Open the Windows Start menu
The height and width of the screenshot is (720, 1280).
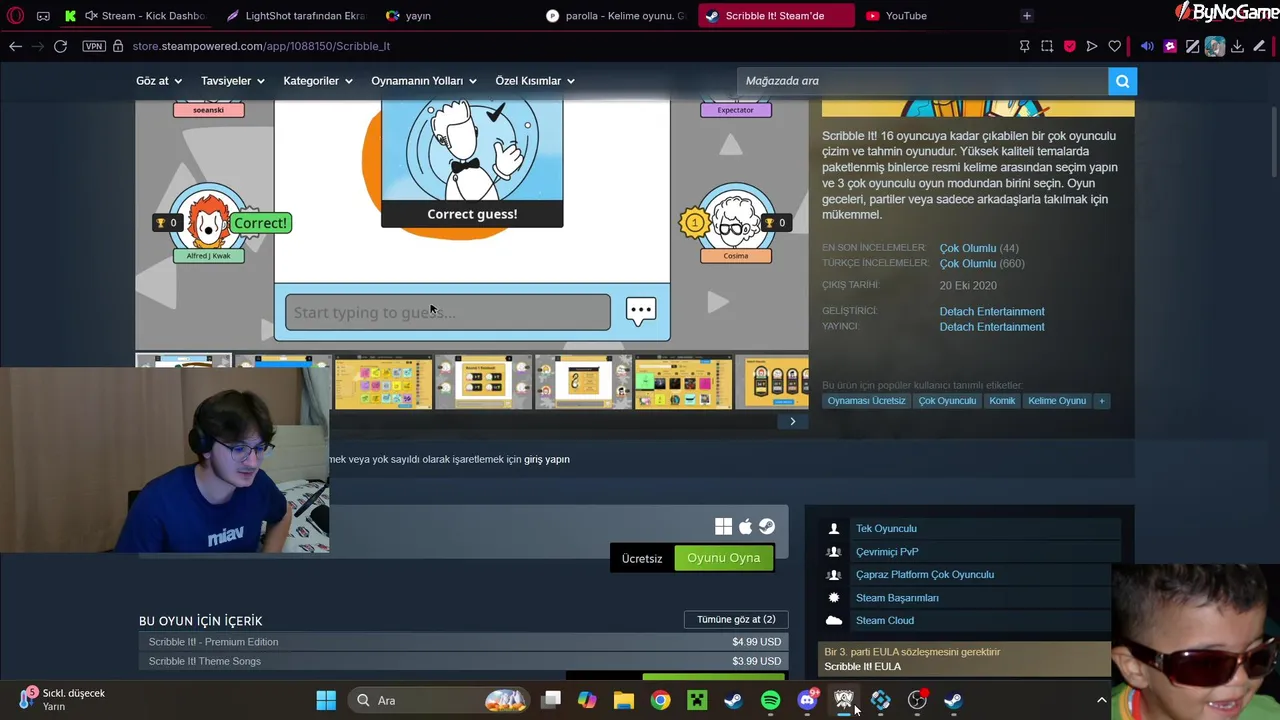point(326,700)
